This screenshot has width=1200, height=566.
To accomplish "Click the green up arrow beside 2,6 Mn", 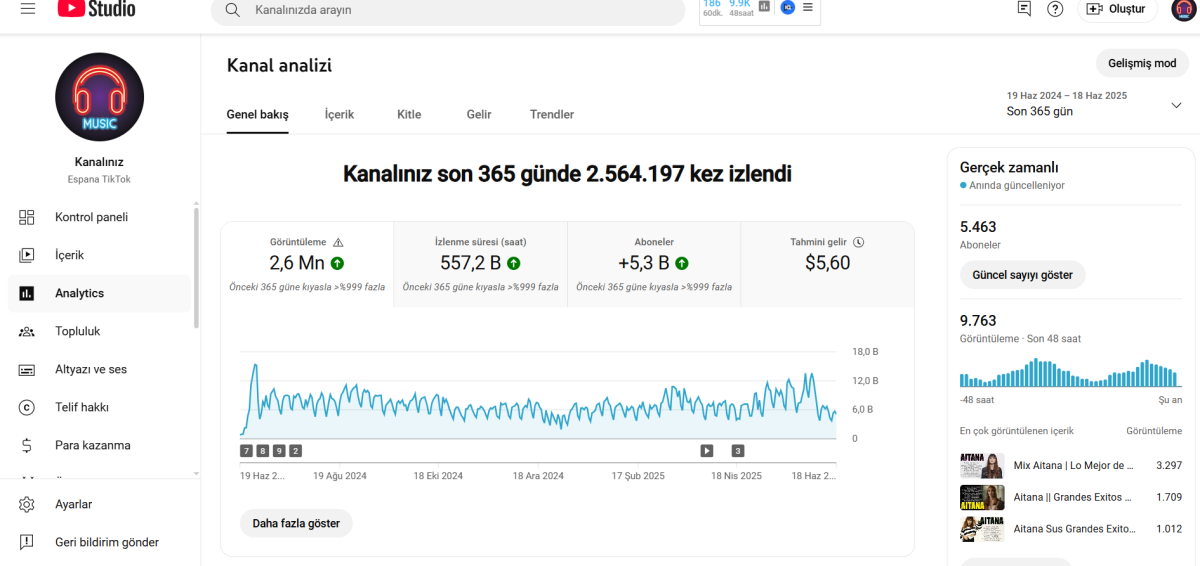I will (337, 263).
